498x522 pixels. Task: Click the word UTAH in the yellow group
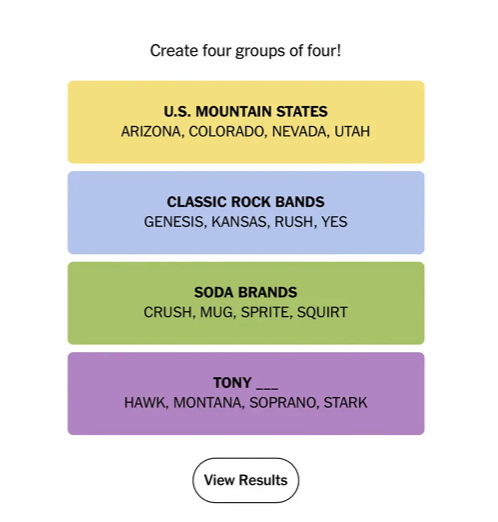pos(352,132)
